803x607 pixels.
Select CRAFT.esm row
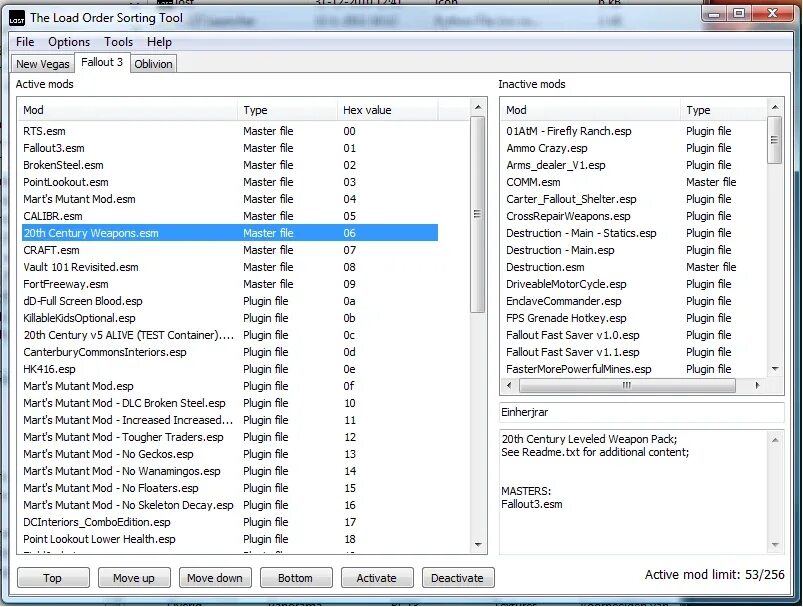tap(229, 250)
